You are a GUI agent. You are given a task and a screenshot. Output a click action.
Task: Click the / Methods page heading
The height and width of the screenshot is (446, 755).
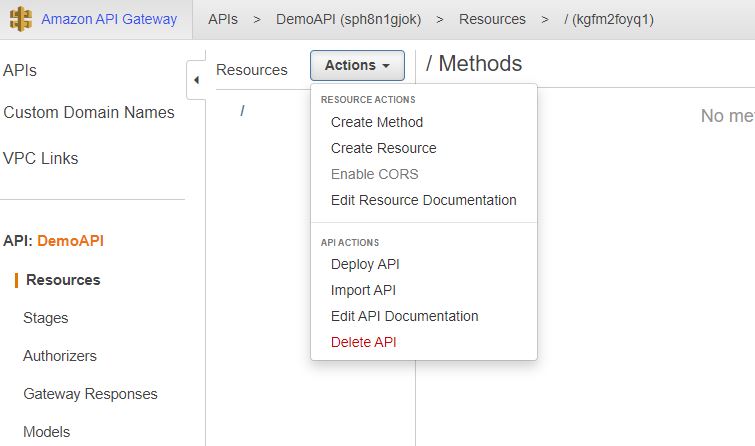tap(474, 64)
